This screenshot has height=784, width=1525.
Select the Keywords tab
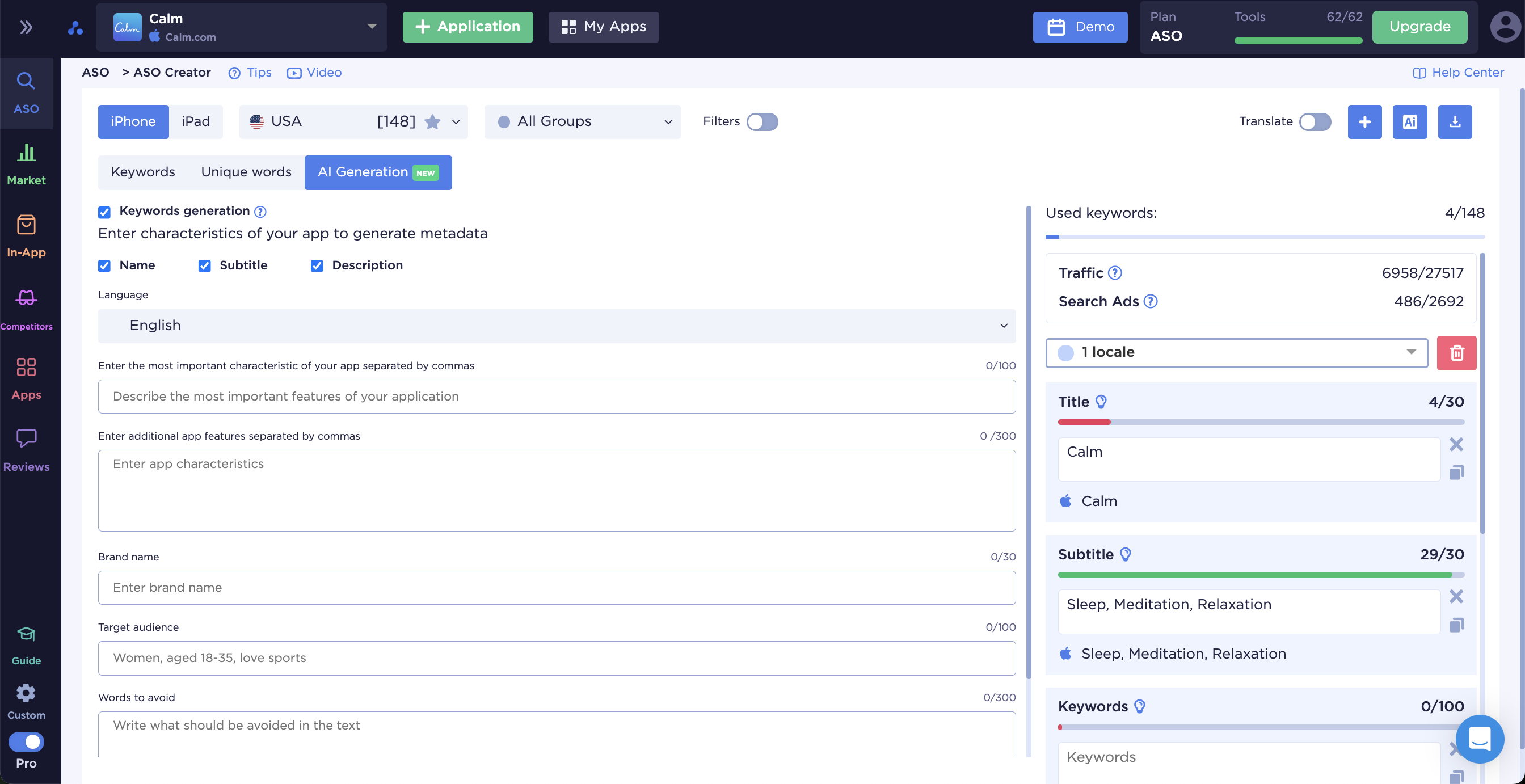click(x=142, y=172)
